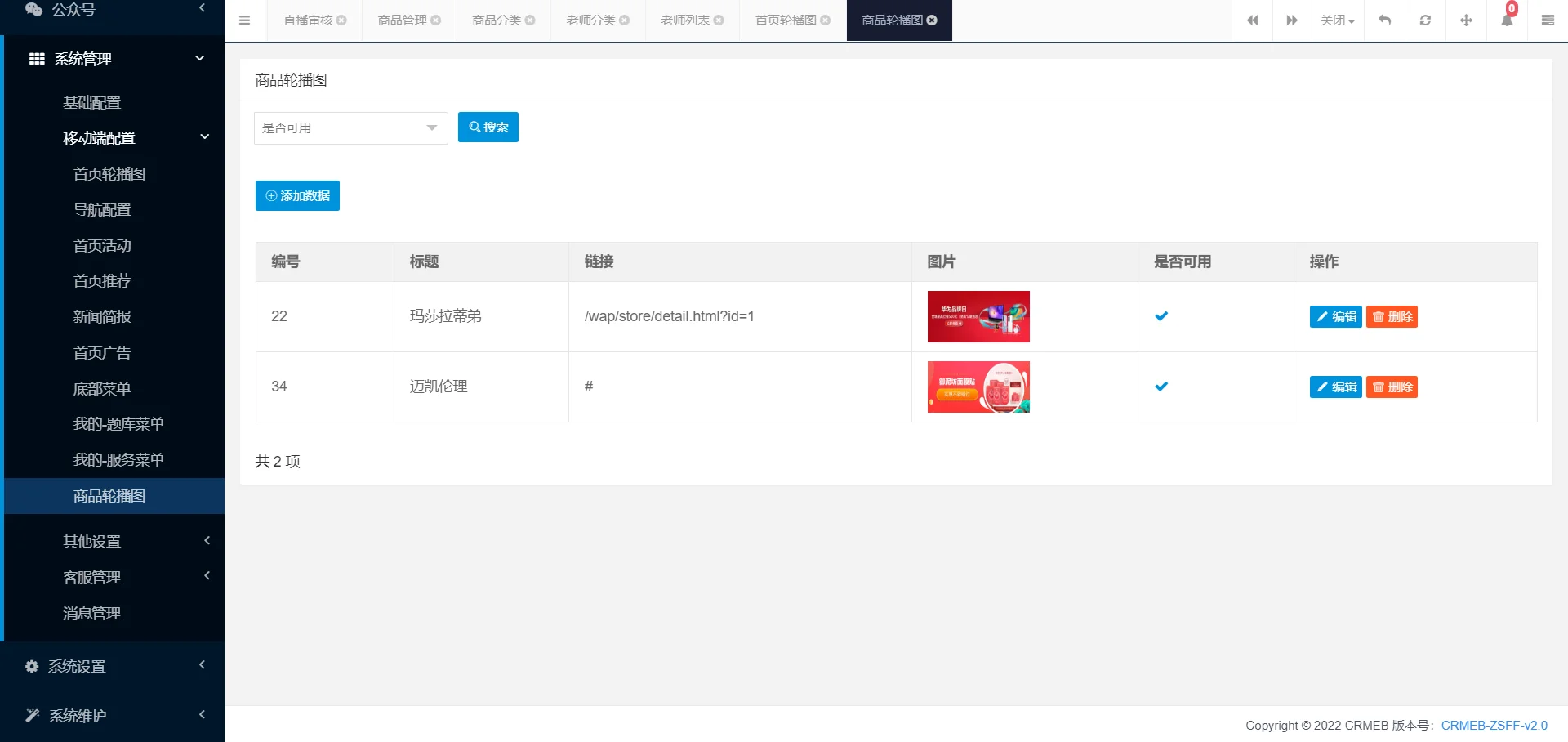Toggle availability checkmark for 迈凯伦理 banner
This screenshot has width=1568, height=742.
point(1161,387)
